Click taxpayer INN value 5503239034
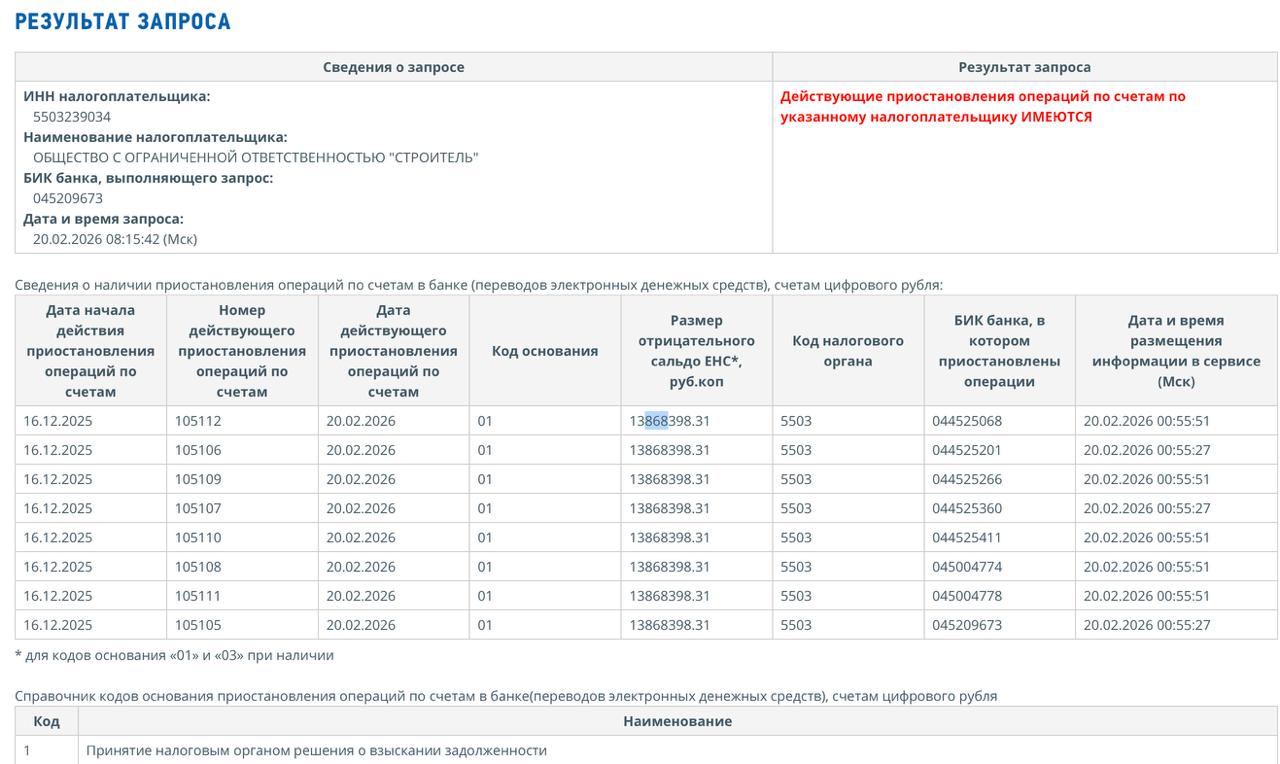The height and width of the screenshot is (764, 1280). pyautogui.click(x=72, y=117)
